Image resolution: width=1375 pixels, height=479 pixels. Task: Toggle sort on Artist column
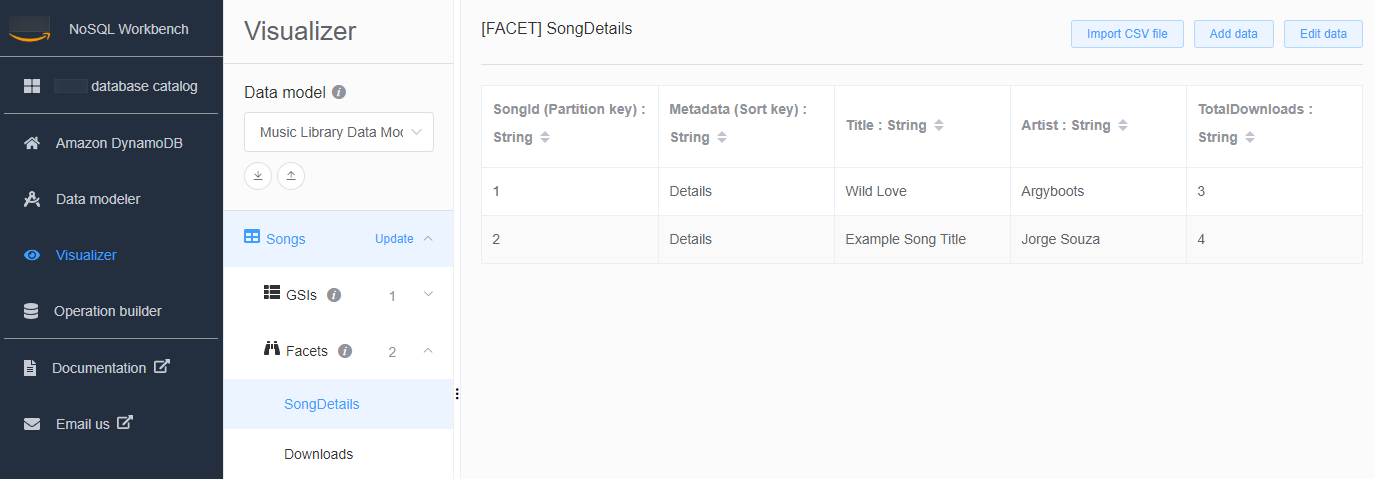point(1123,126)
